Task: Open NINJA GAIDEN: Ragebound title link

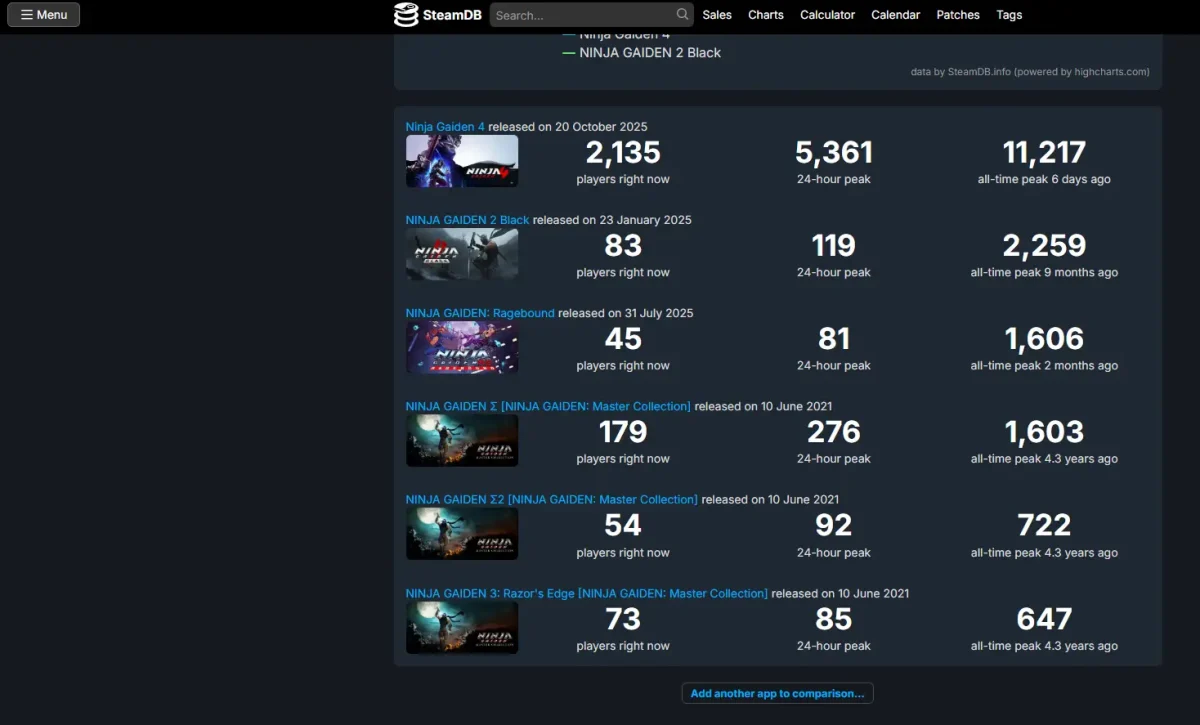Action: coord(480,313)
